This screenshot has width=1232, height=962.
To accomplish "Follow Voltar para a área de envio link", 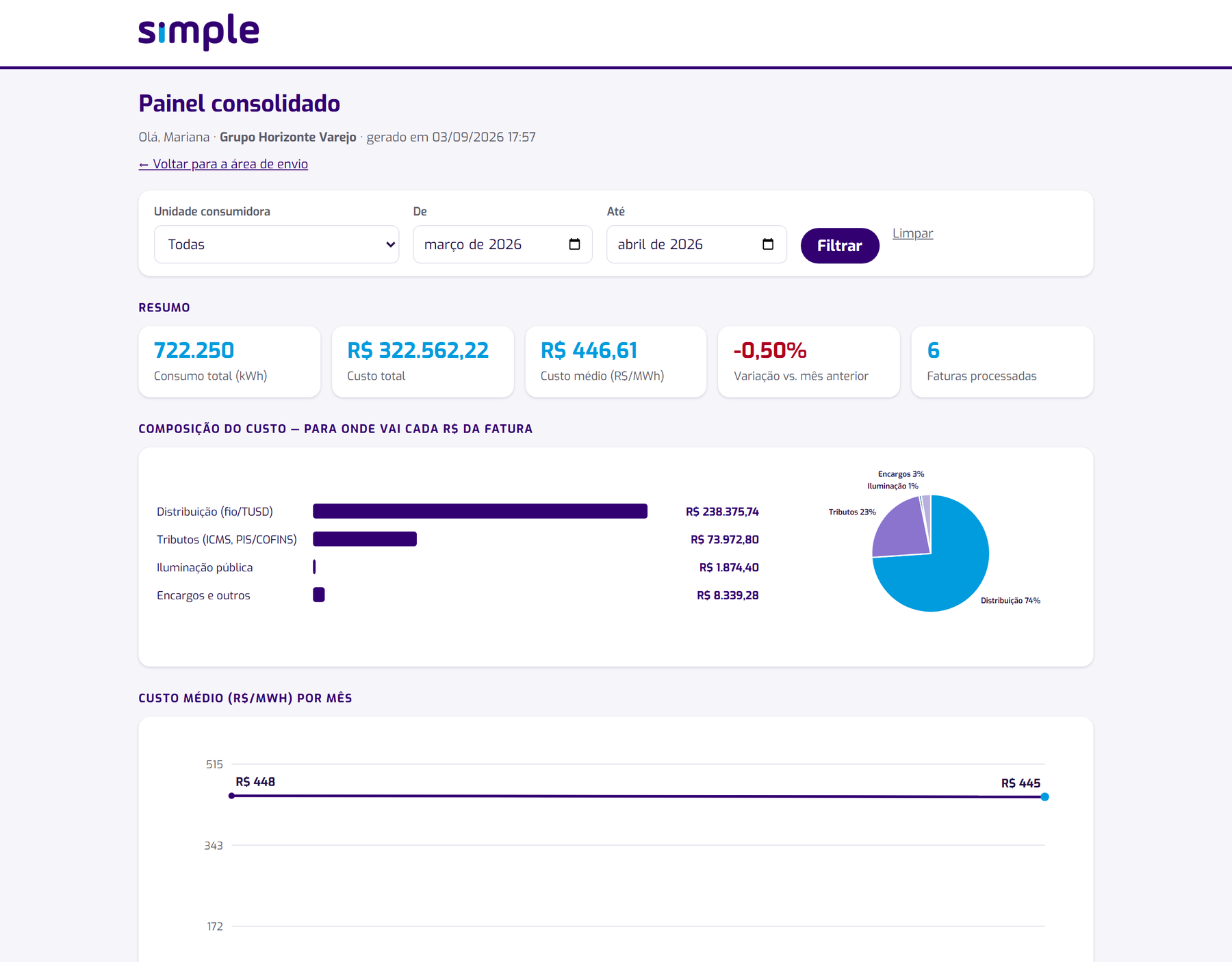I will [x=223, y=164].
